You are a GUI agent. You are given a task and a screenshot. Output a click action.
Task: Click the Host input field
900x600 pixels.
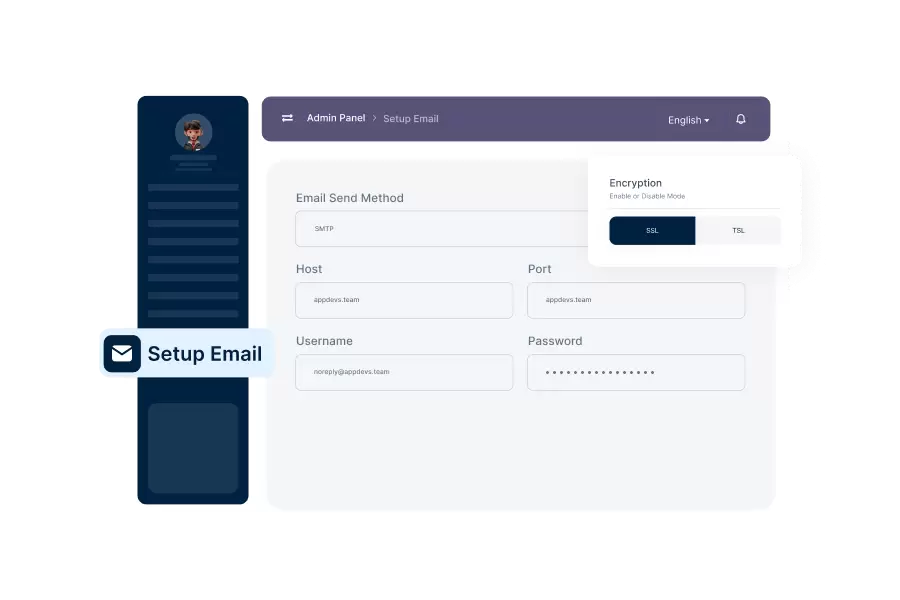[x=404, y=300]
